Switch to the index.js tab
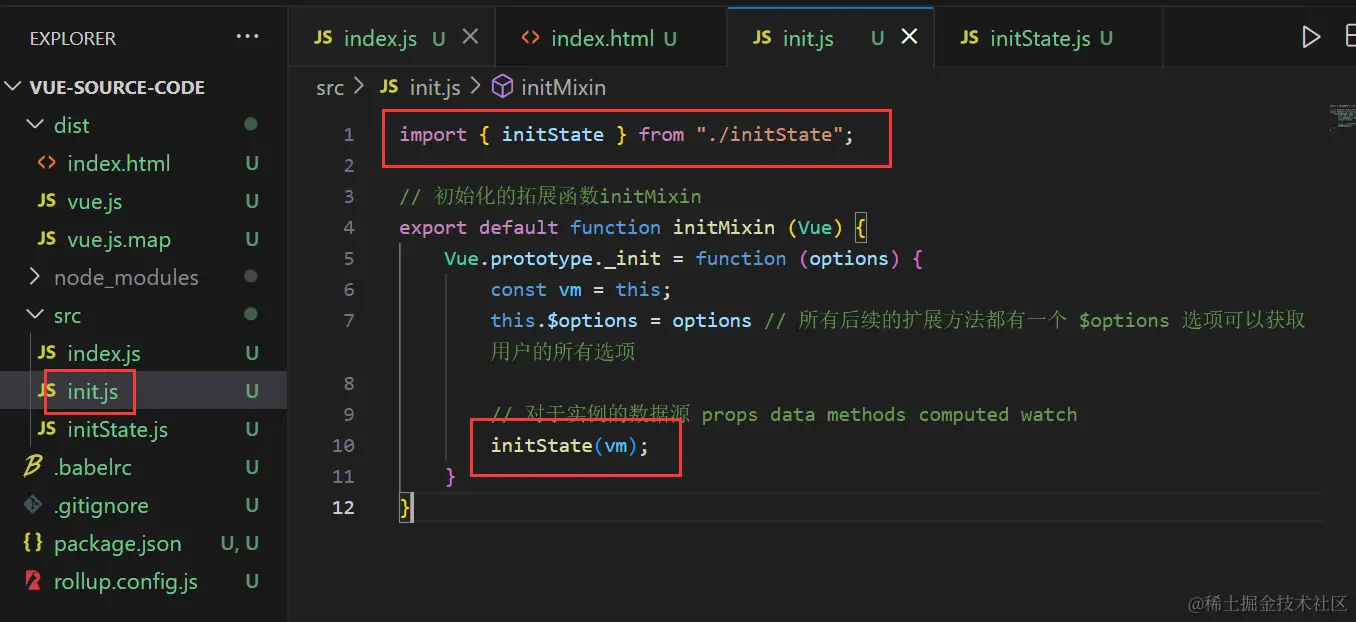1356x622 pixels. [x=391, y=38]
